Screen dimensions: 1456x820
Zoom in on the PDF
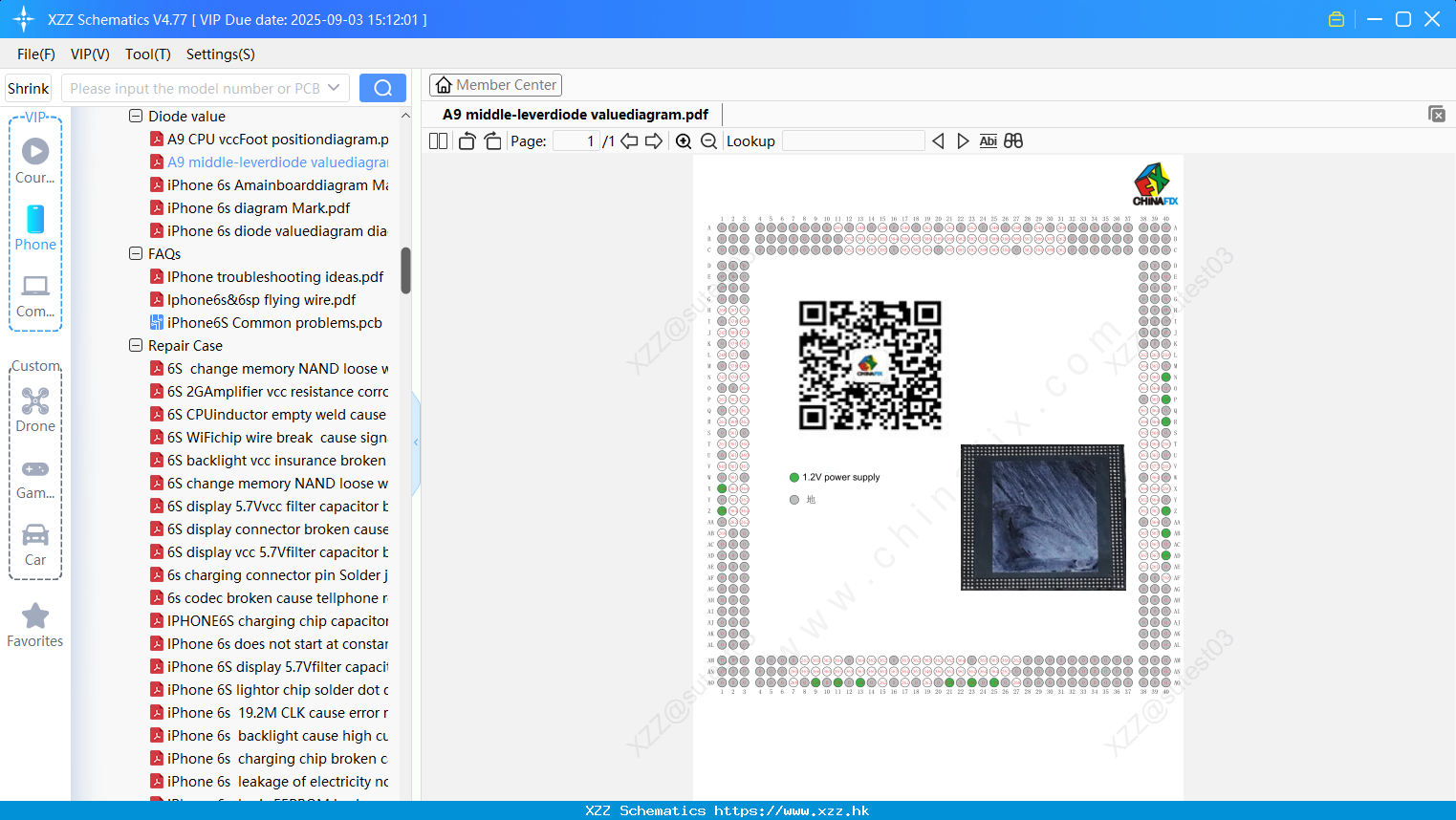(x=684, y=140)
